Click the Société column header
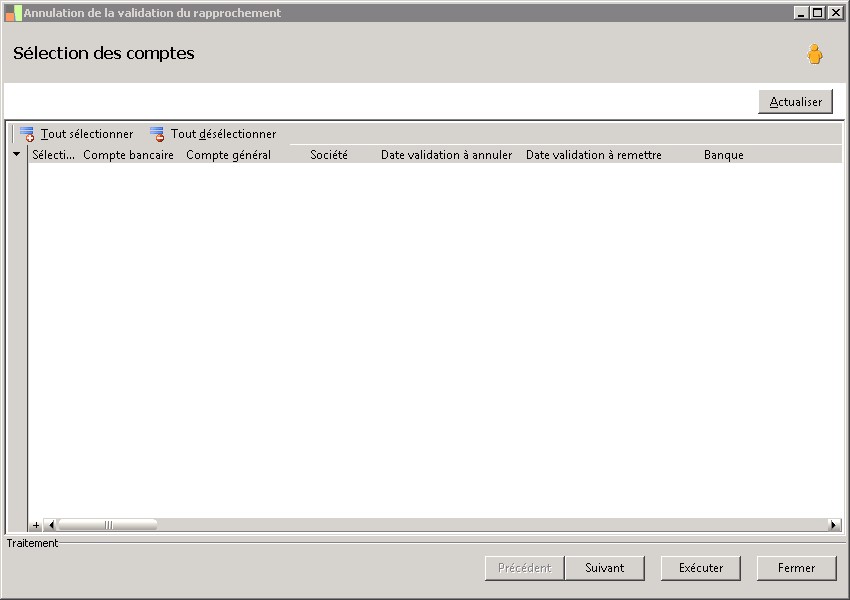This screenshot has width=850, height=600. point(329,155)
